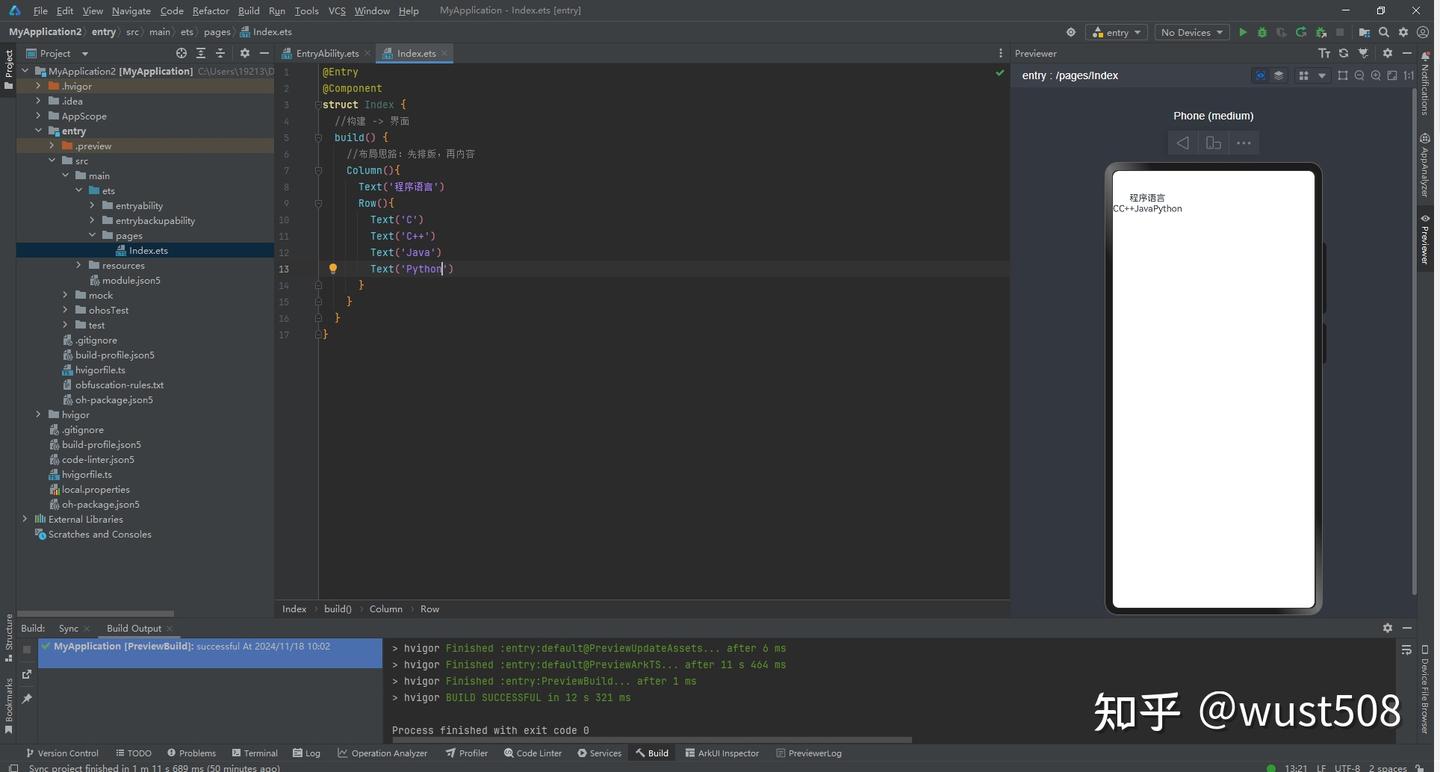Toggle the Previewer eye inspector mode
The image size is (1440, 772).
(1260, 76)
